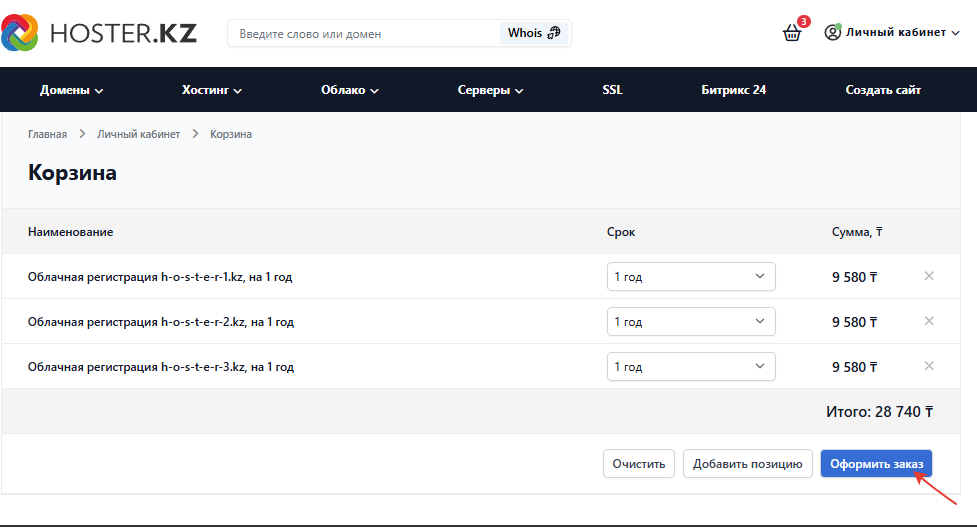Image resolution: width=977 pixels, height=530 pixels.
Task: Expand the Облако menu
Action: pos(350,90)
